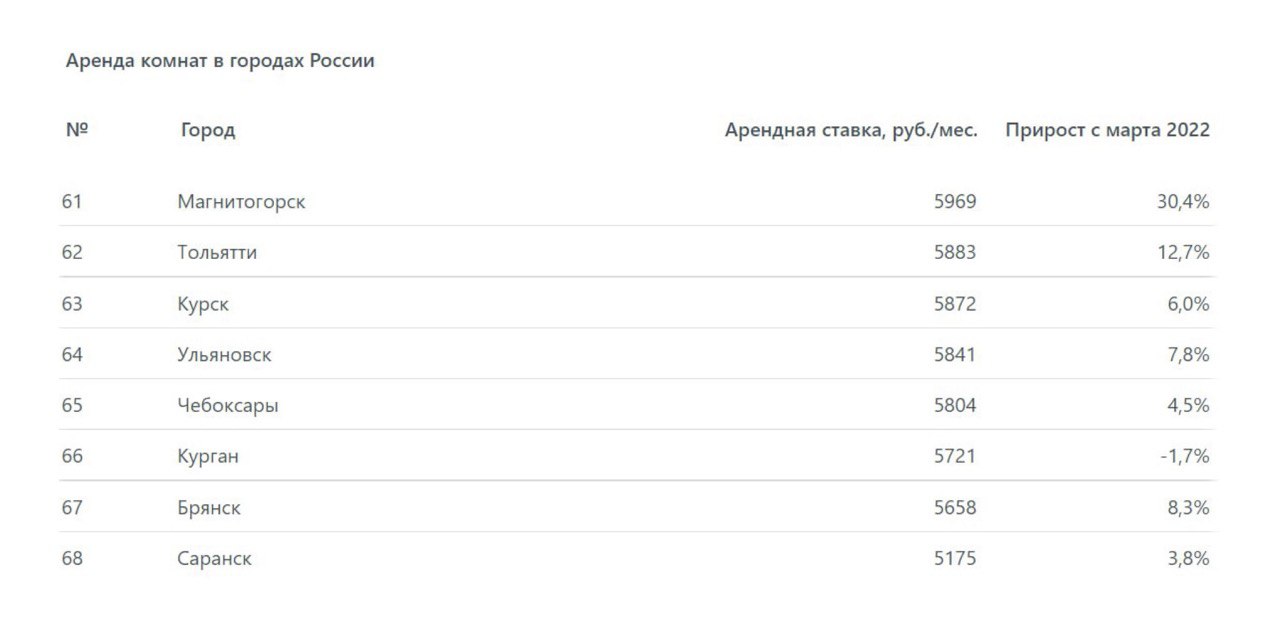The width and height of the screenshot is (1280, 642).
Task: Select the 12,7% growth cell
Action: (x=1184, y=253)
